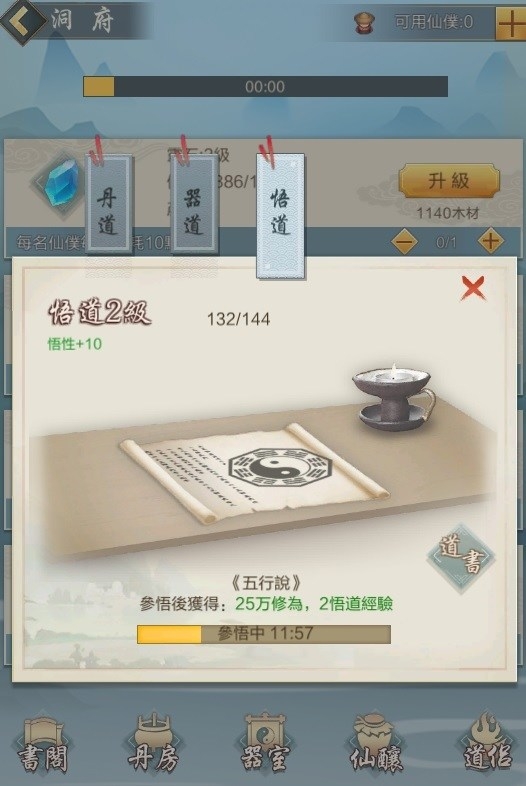The height and width of the screenshot is (786, 526).
Task: Tap the oil lamp on the desk
Action: pos(394,397)
